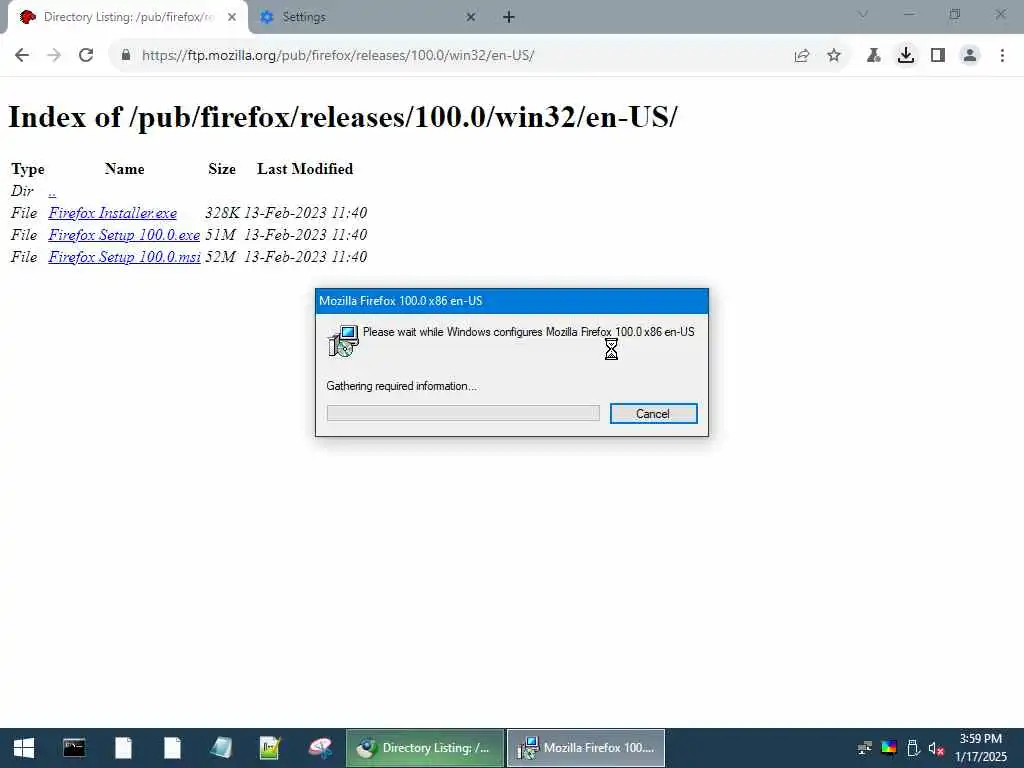Screen dimensions: 1024x768
Task: Close the Settings tab
Action: point(471,17)
